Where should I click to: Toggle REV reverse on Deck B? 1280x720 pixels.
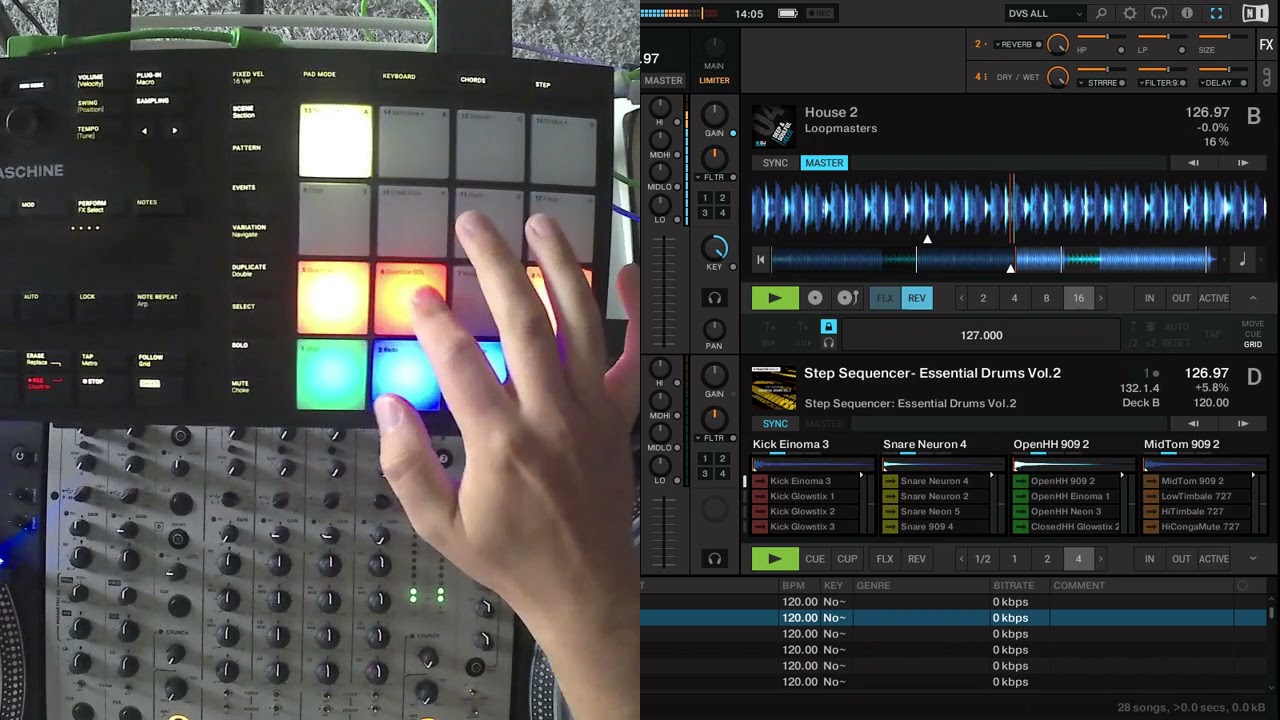pyautogui.click(x=916, y=298)
